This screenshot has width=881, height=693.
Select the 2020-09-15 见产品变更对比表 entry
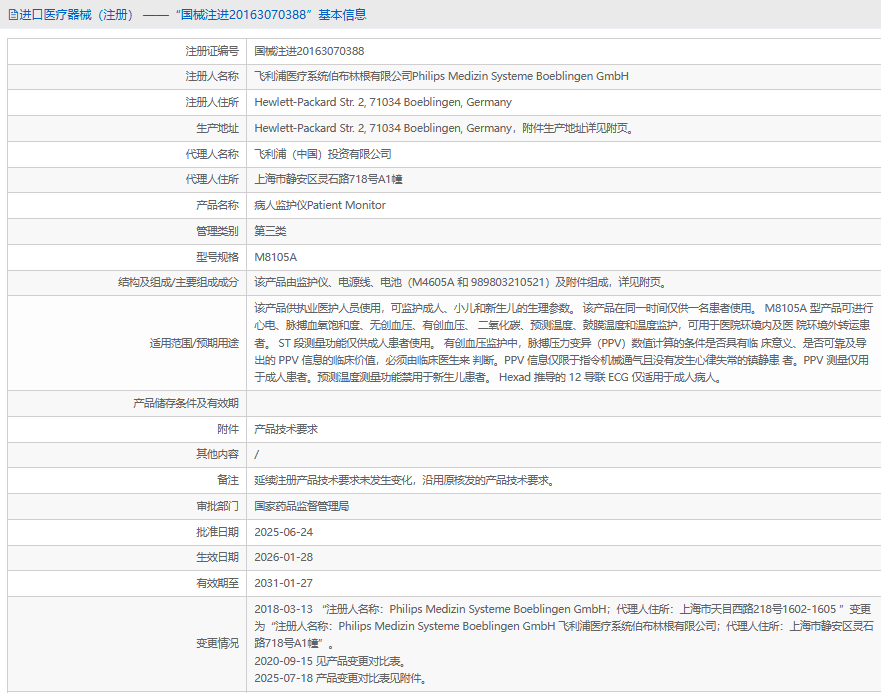(x=330, y=661)
